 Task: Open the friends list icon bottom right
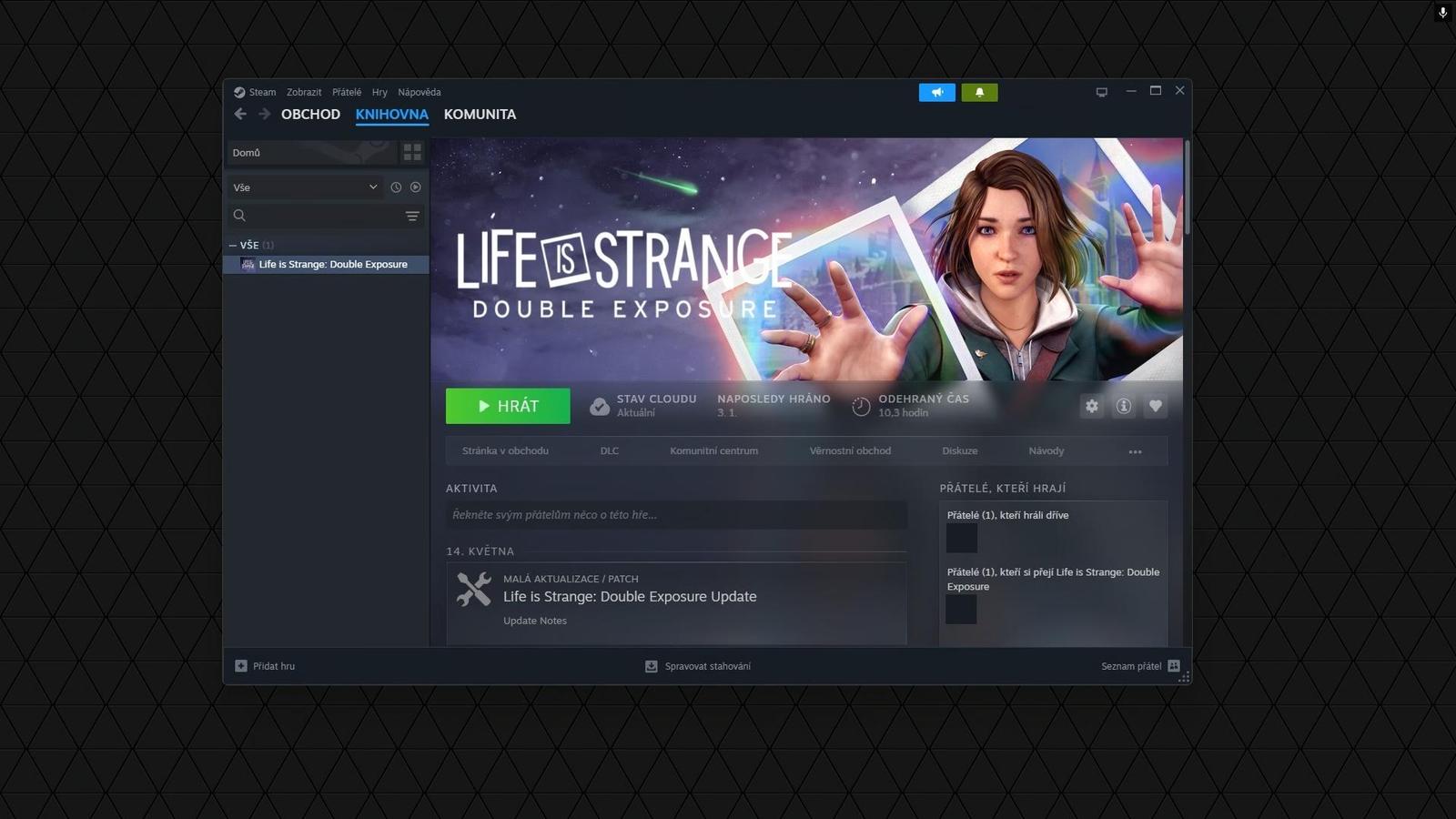coord(1174,665)
